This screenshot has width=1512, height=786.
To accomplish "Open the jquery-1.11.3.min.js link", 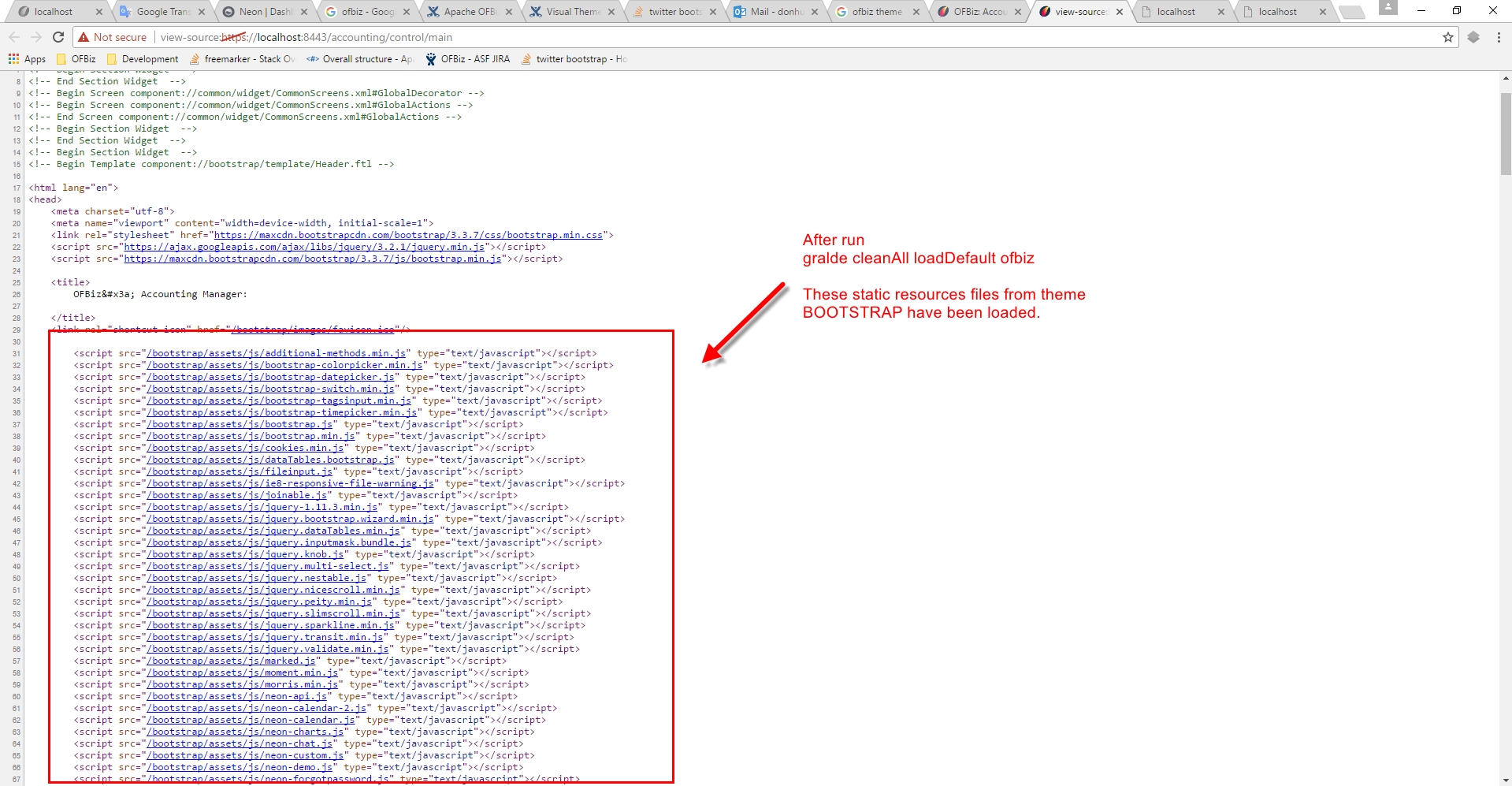I will [x=262, y=507].
